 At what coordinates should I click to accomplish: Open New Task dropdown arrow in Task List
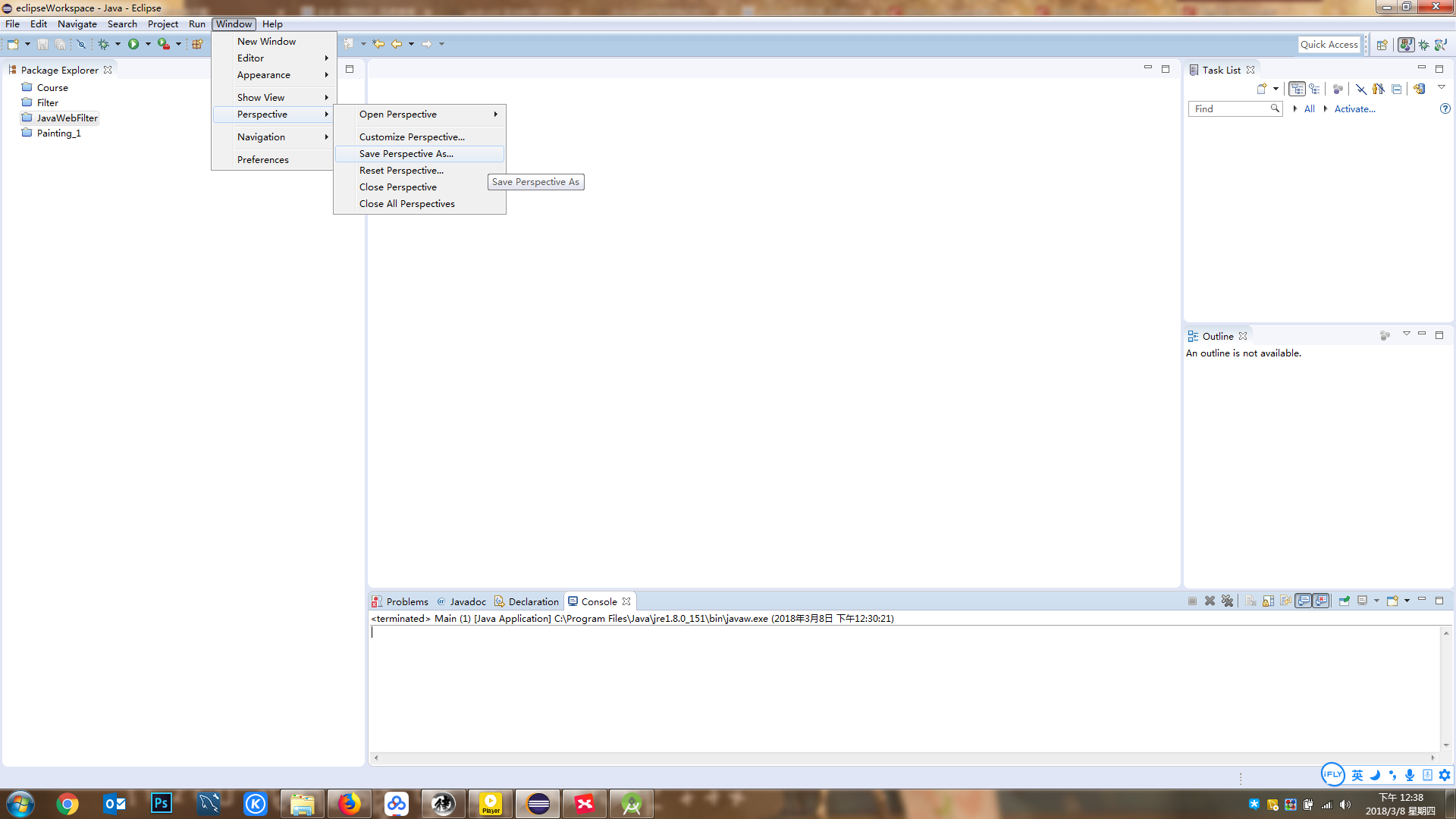click(1276, 89)
